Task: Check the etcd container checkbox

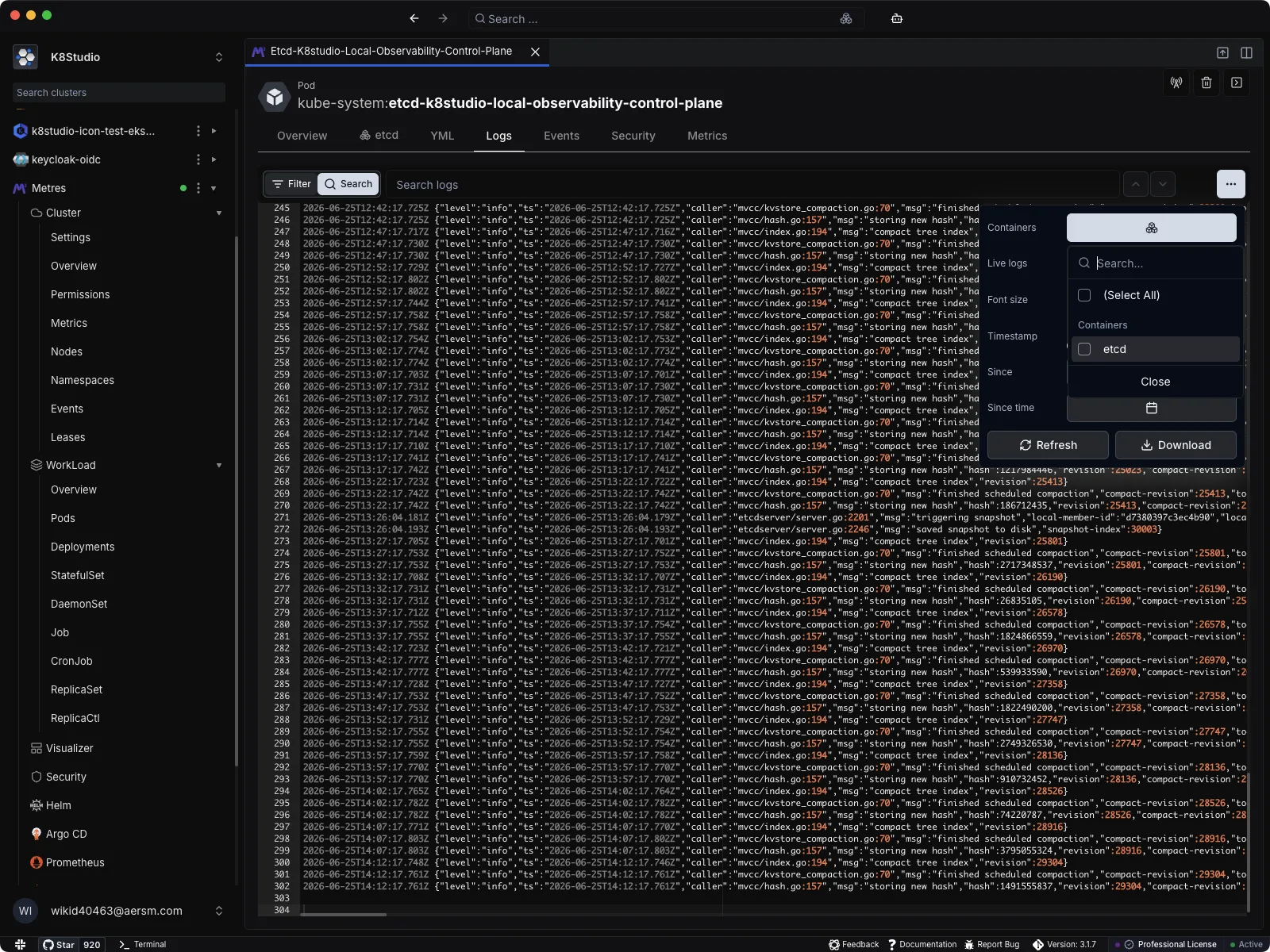Action: 1084,349
